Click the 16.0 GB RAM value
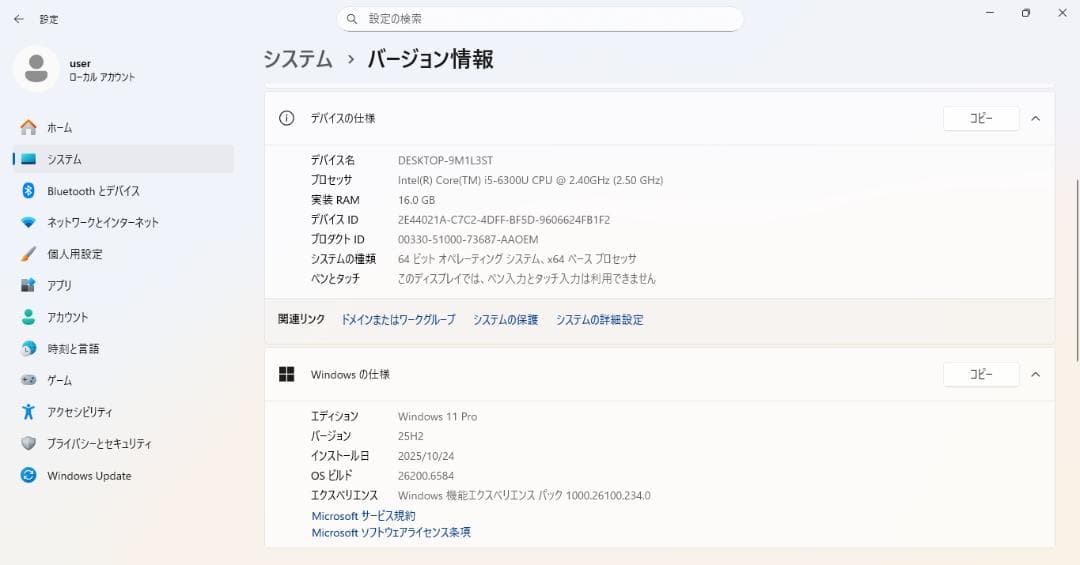This screenshot has width=1080, height=565. 417,200
